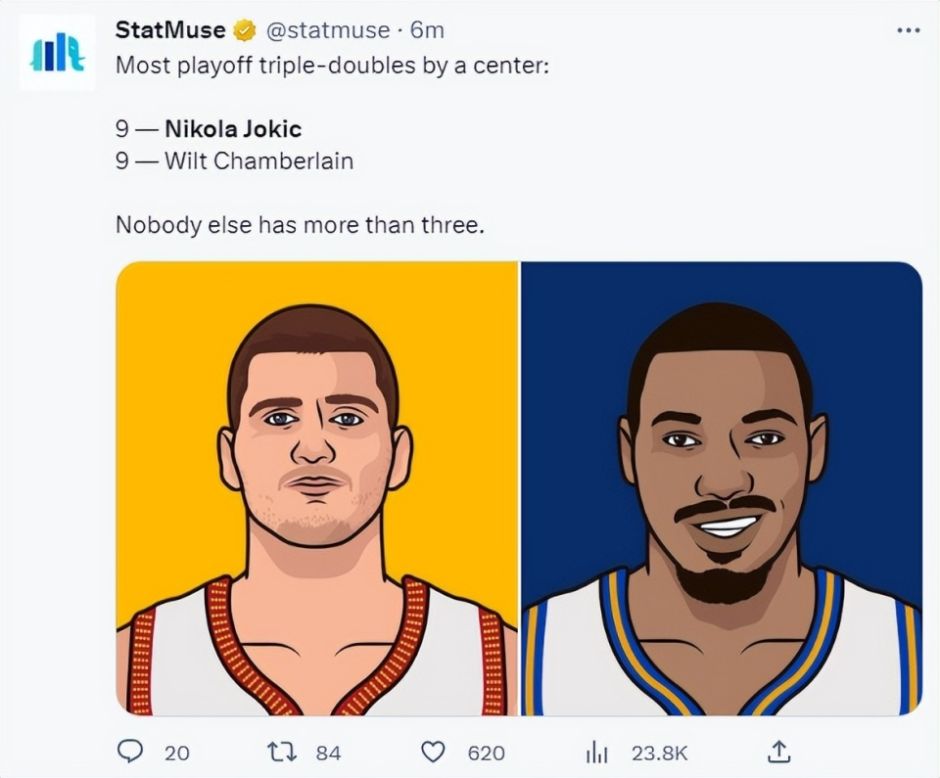Open the Nikola Jokic illustration on yellow

(x=316, y=488)
